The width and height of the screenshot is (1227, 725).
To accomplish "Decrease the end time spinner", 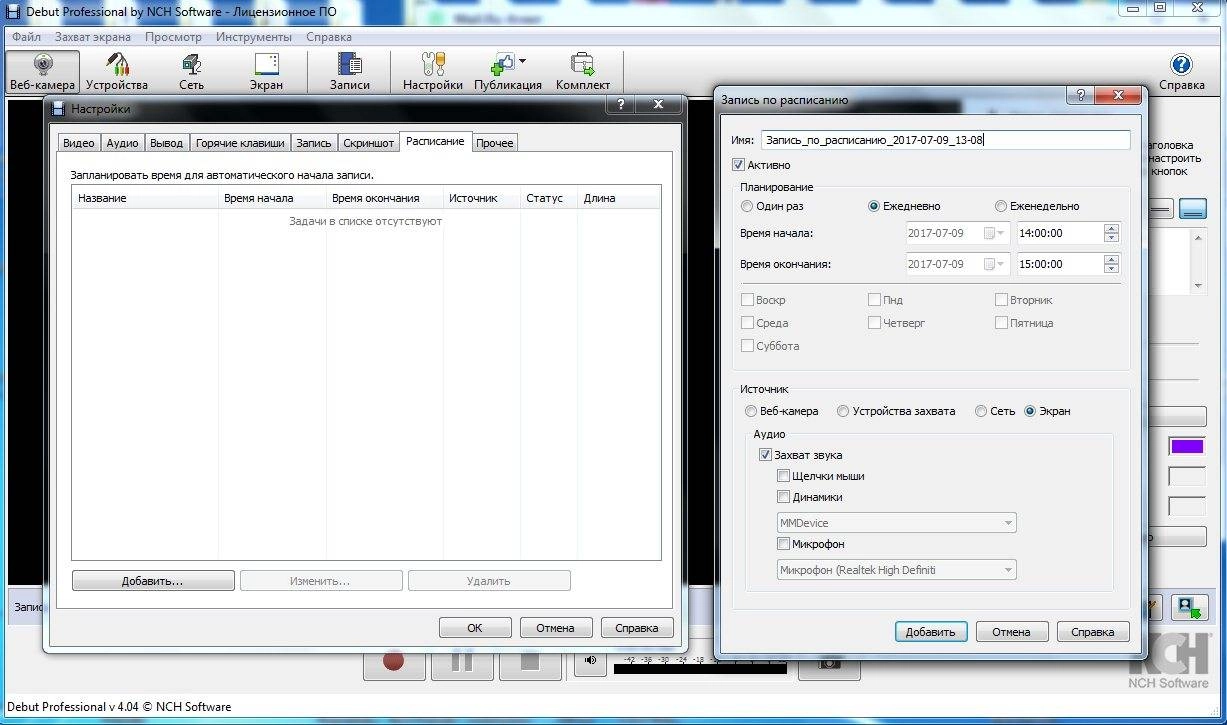I will click(1111, 269).
